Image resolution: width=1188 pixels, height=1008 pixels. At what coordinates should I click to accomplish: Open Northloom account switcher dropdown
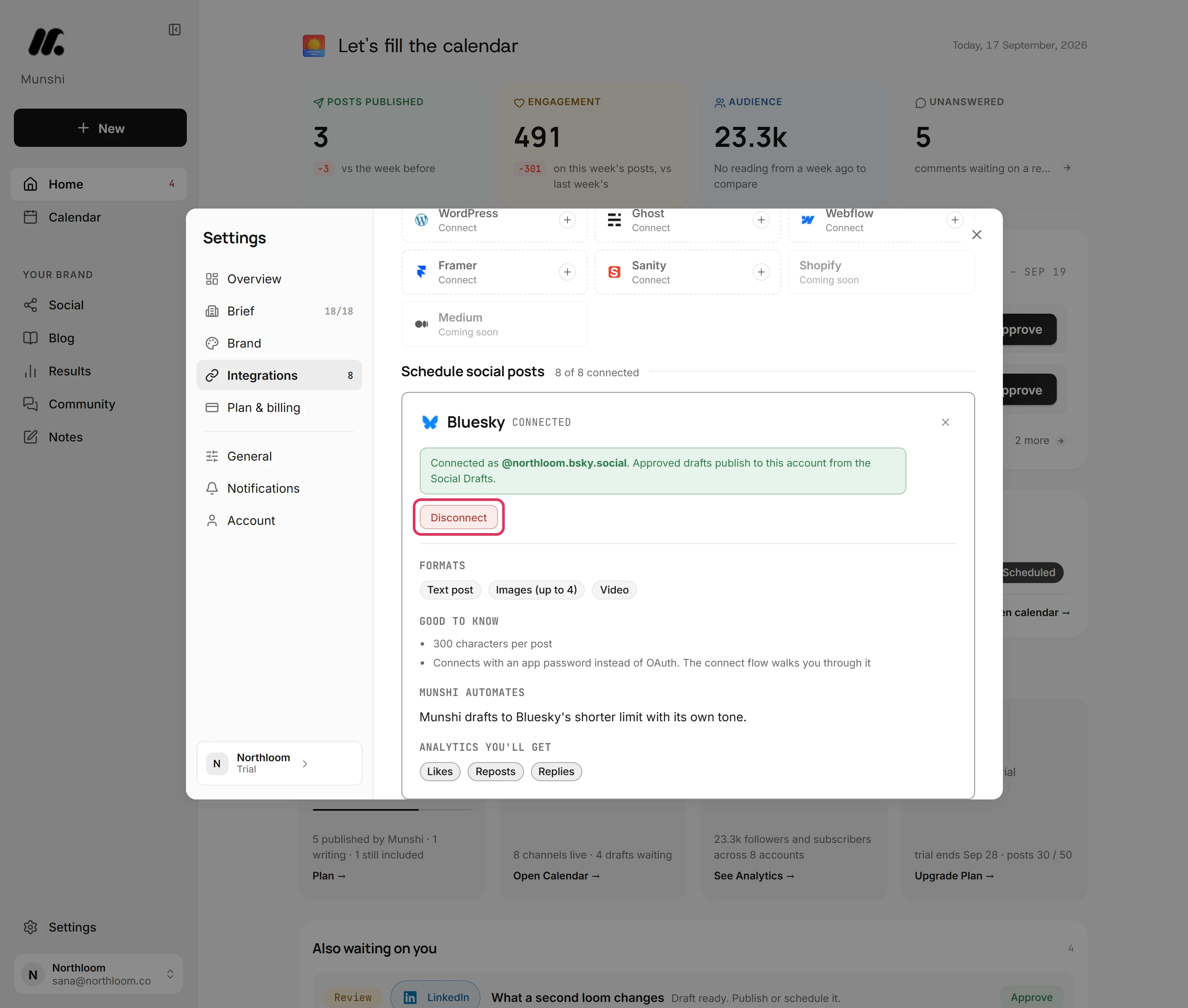click(98, 974)
